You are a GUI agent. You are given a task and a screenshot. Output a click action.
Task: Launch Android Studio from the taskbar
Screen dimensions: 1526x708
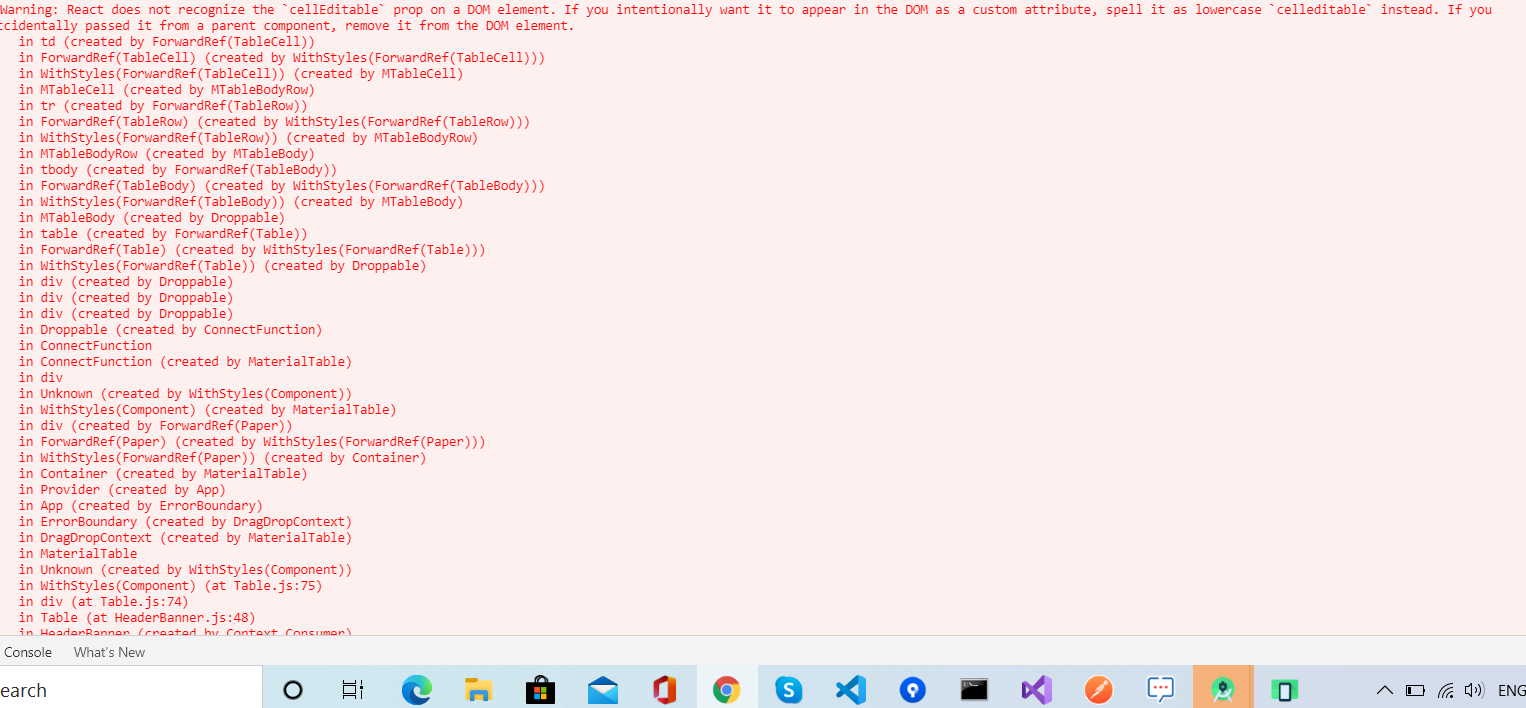tap(1222, 690)
